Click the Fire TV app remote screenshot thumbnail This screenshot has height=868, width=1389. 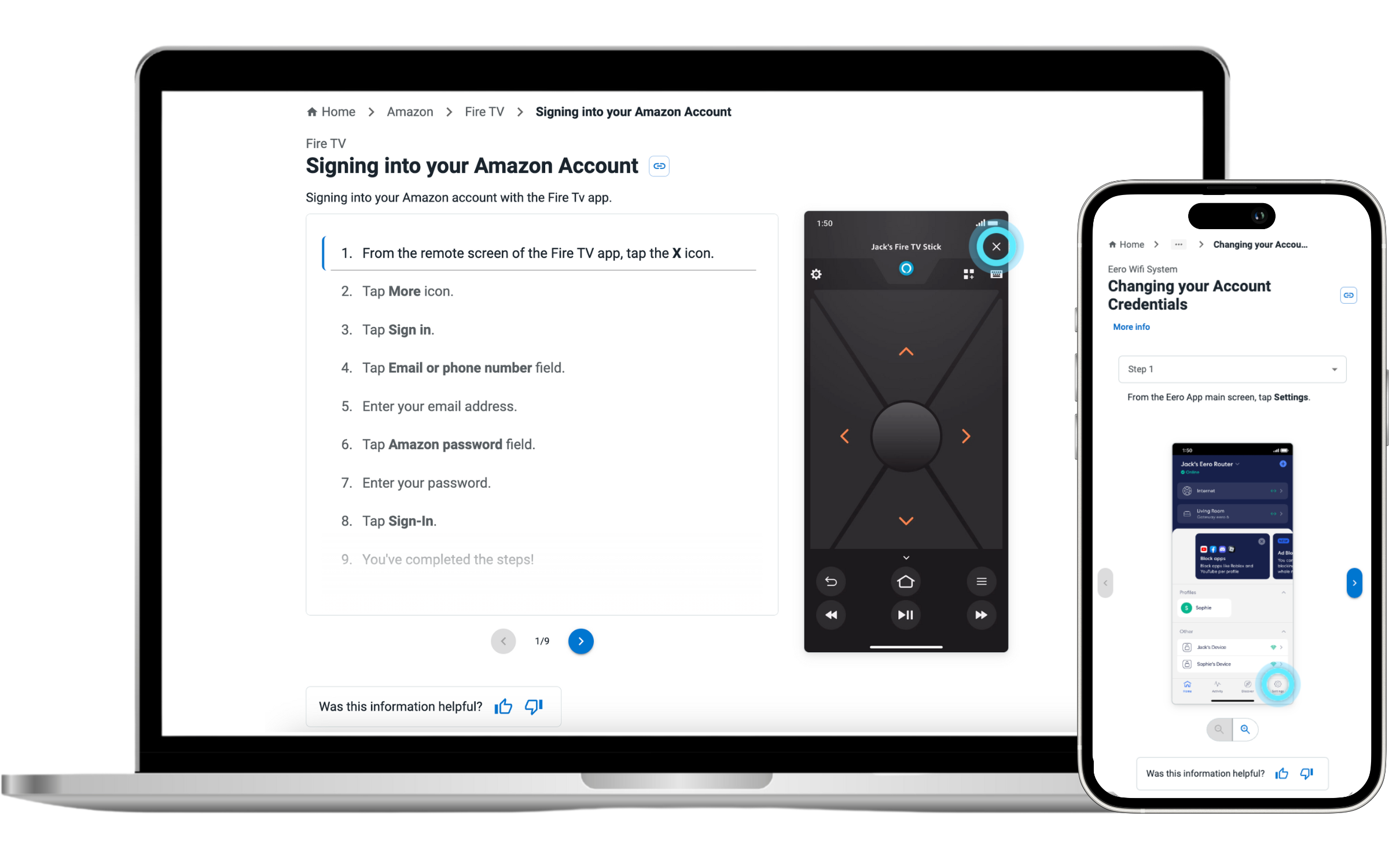(905, 432)
